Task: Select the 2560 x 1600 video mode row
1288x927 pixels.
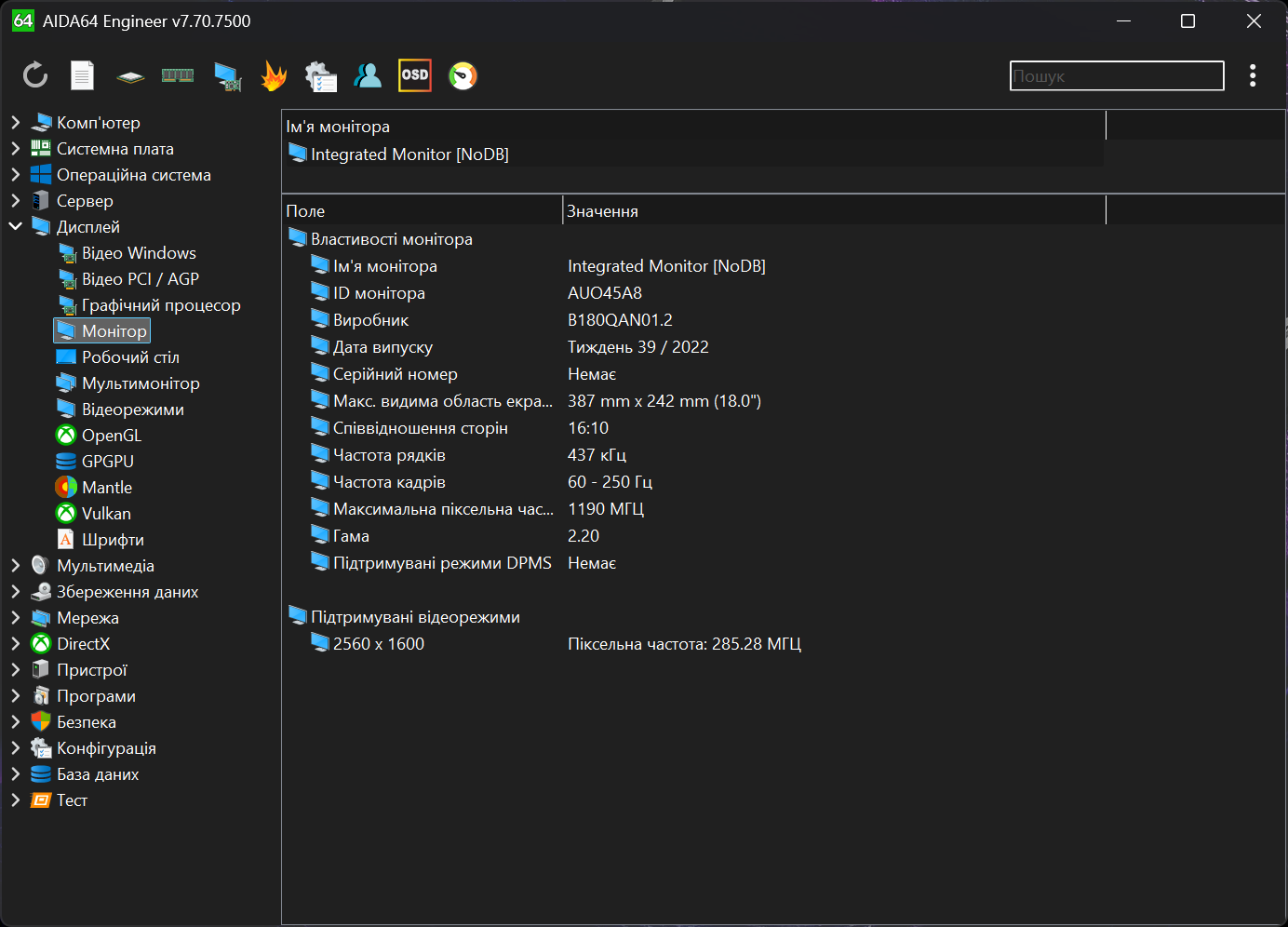Action: pos(379,643)
